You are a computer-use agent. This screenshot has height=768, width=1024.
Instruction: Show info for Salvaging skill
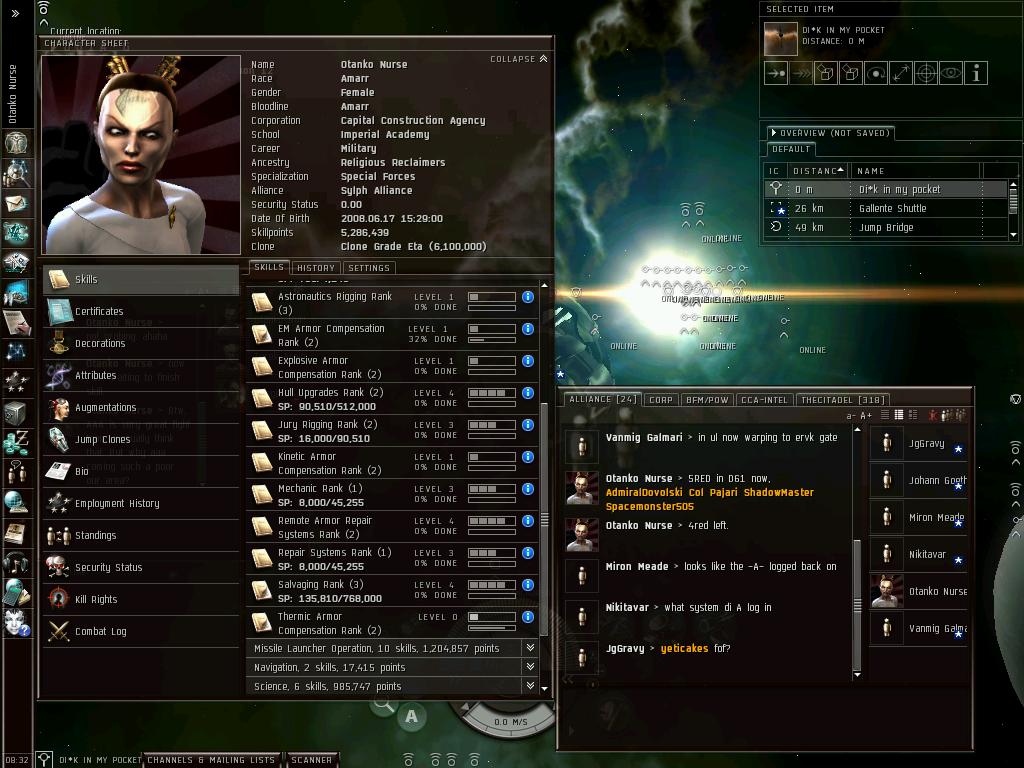[x=528, y=584]
